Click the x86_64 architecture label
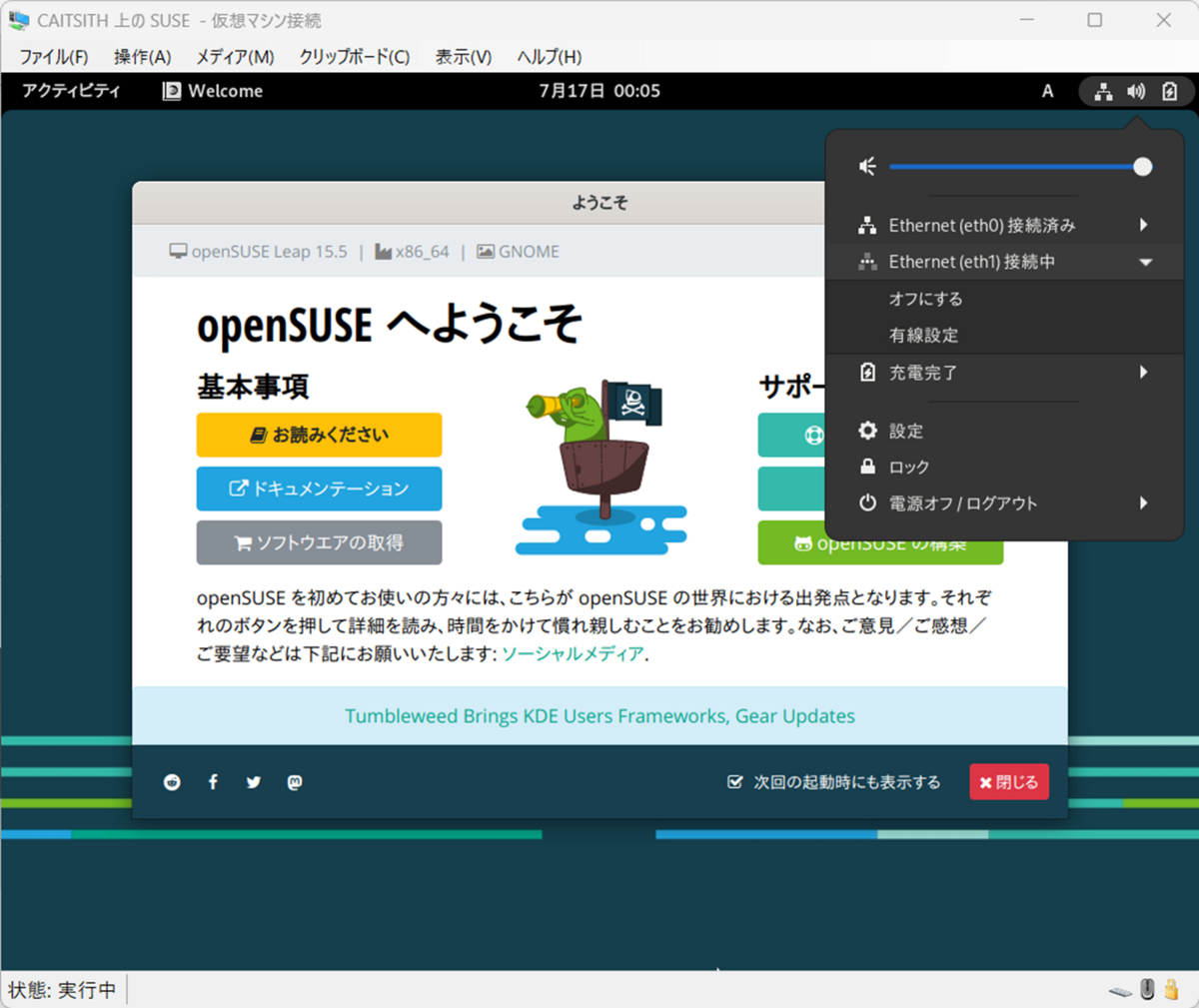The width and height of the screenshot is (1199, 1008). (422, 252)
